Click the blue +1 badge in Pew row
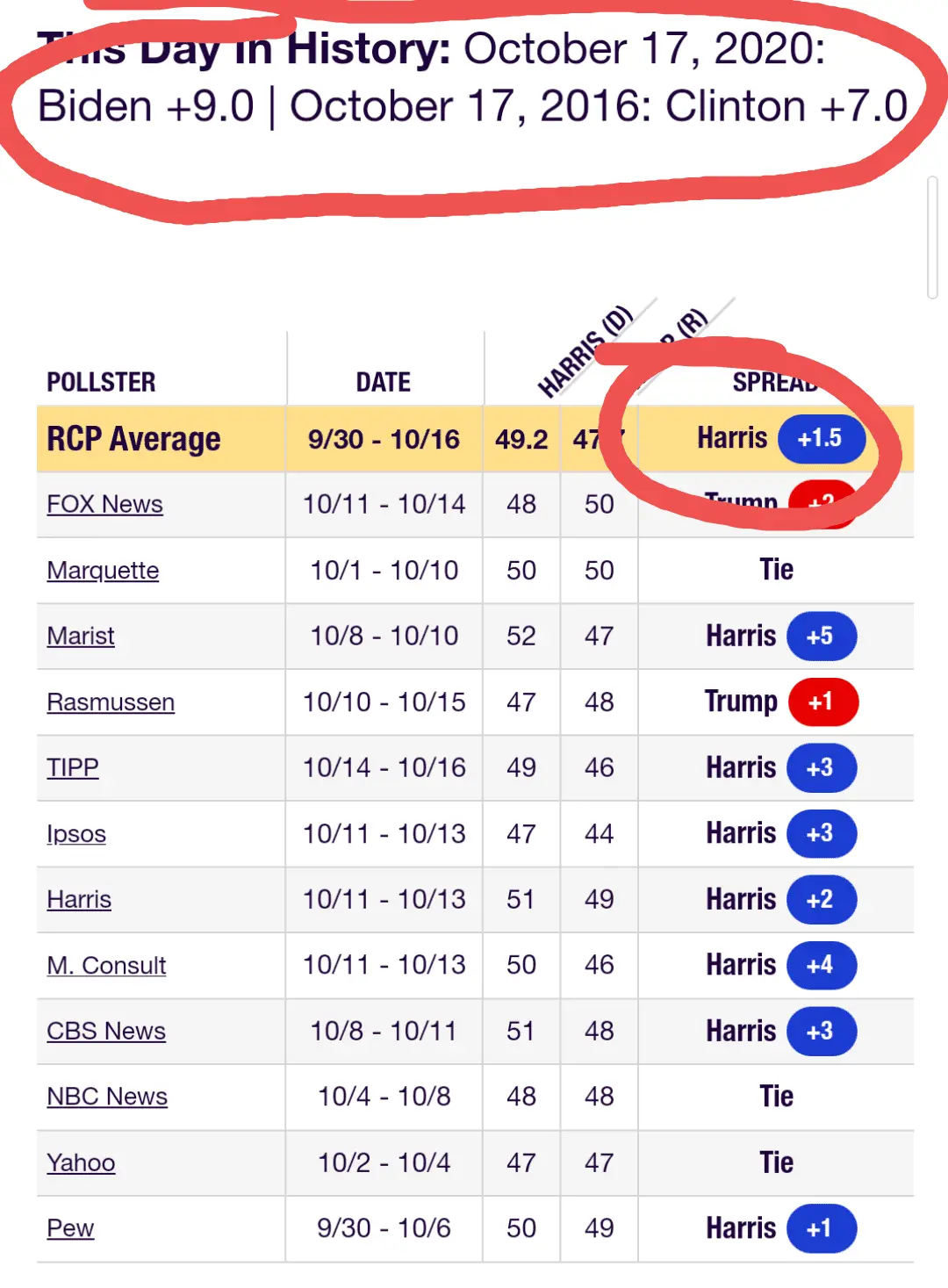This screenshot has width=948, height=1288. pos(821,1229)
